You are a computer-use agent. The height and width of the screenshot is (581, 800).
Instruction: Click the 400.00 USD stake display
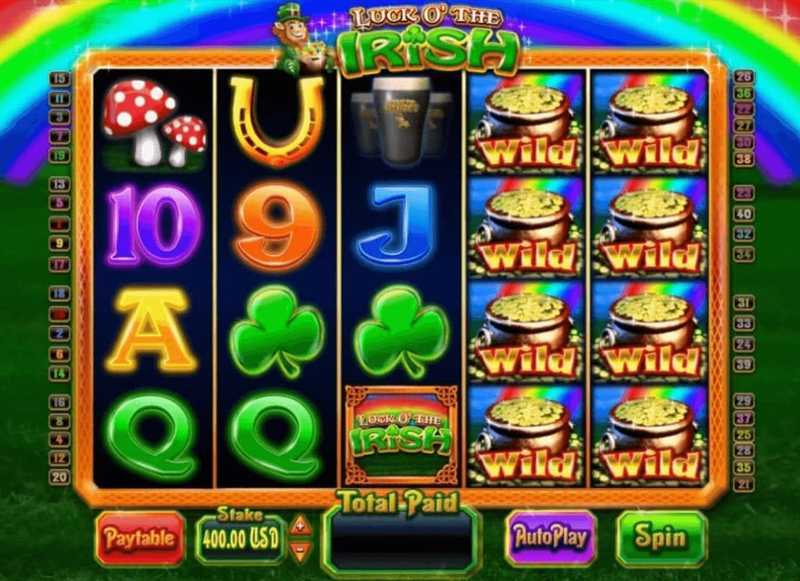pyautogui.click(x=241, y=539)
